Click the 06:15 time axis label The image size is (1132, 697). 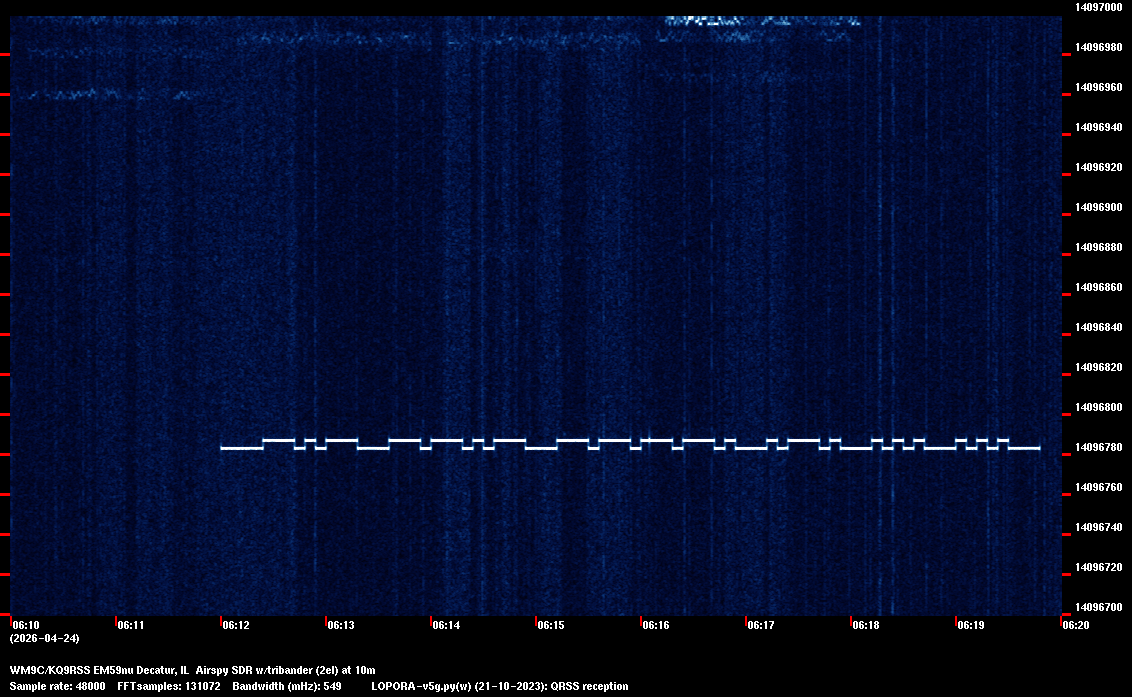551,625
